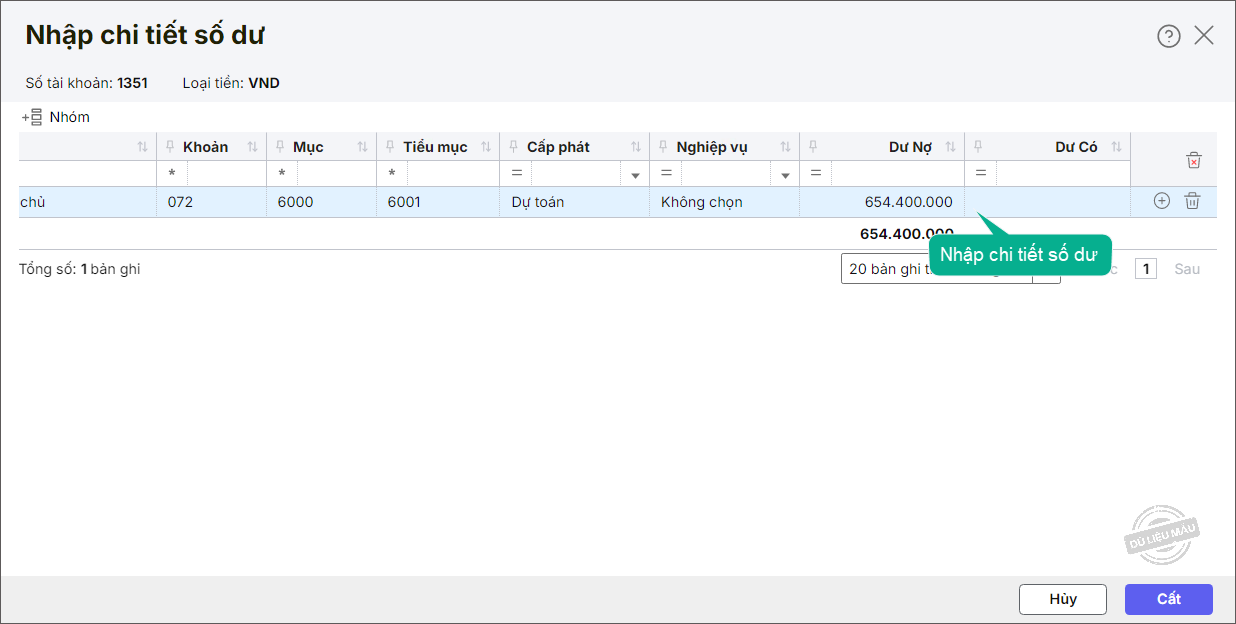Open the Tiểu mục filter operator asterisk
Viewport: 1236px width, 624px height.
[x=392, y=174]
